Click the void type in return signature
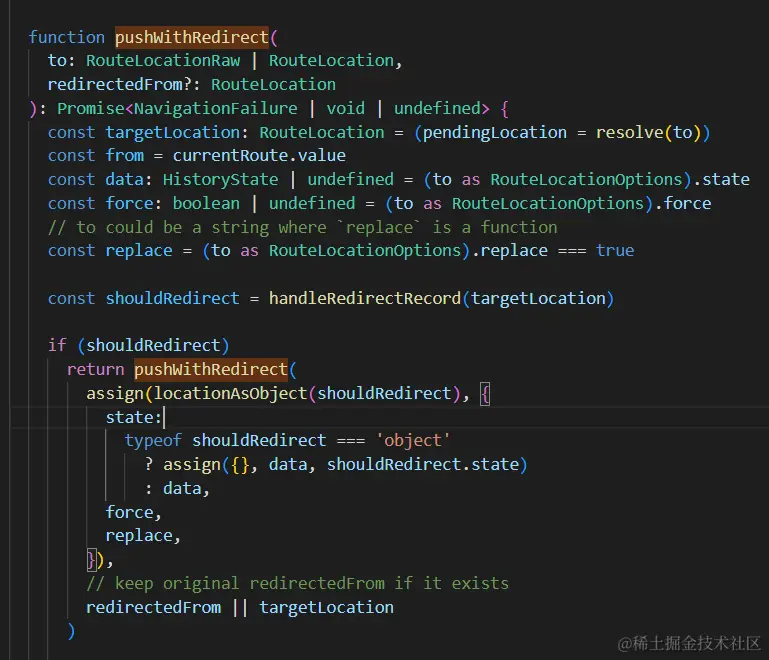Image resolution: width=769 pixels, height=660 pixels. tap(346, 108)
